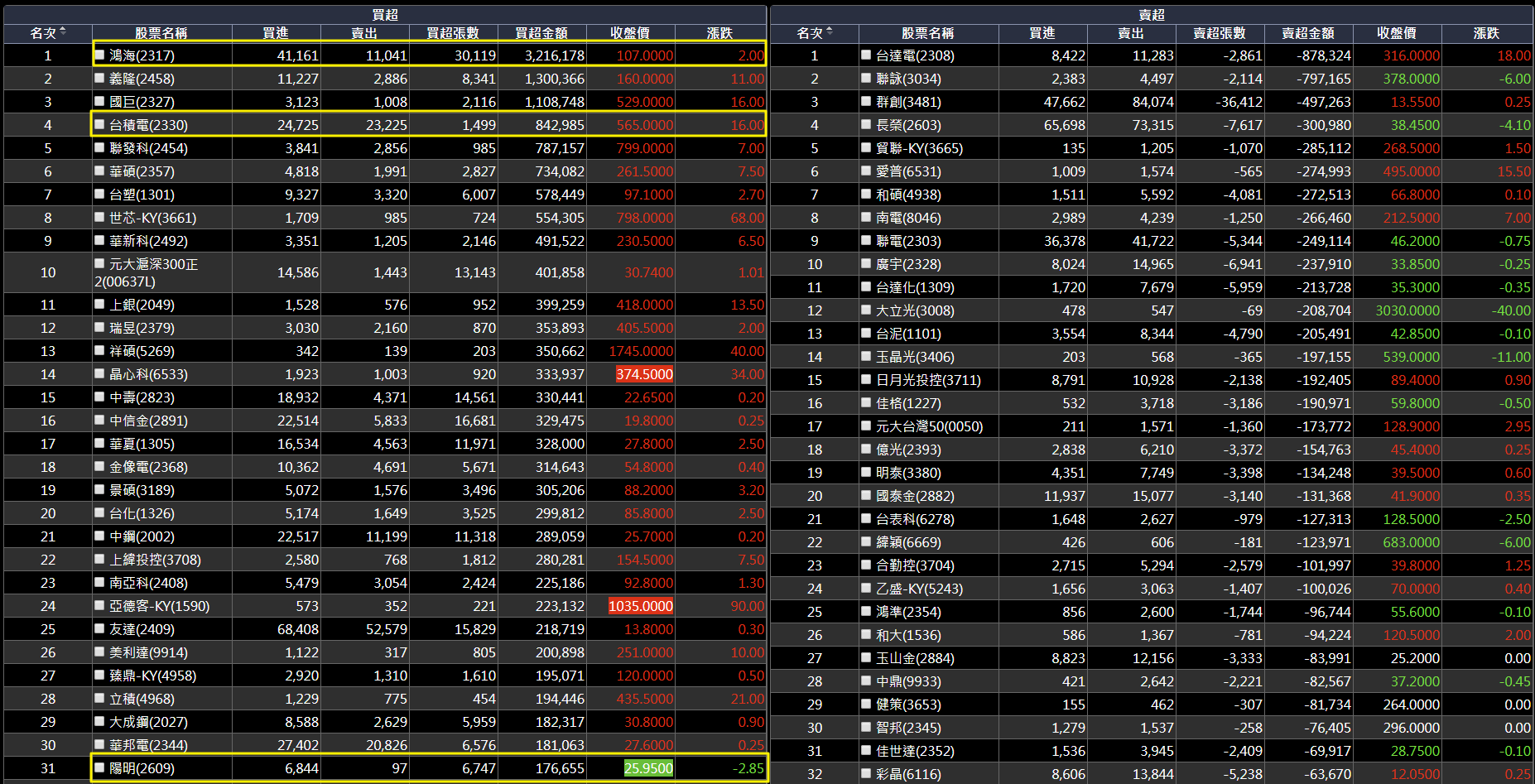Tick the checkbox beside 國巨(2327)
The image size is (1535, 784).
click(99, 101)
